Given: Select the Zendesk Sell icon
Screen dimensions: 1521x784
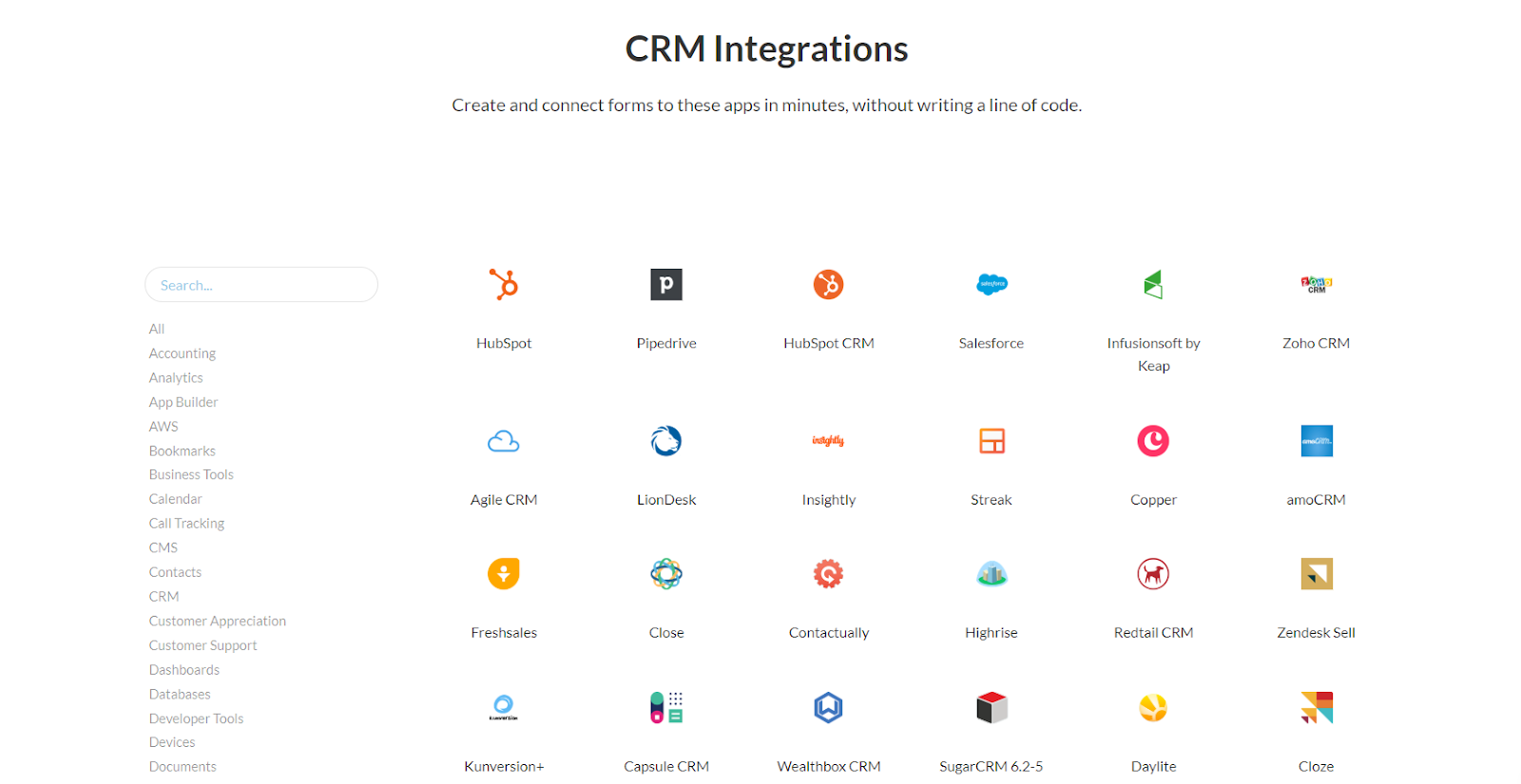Looking at the screenshot, I should click(x=1317, y=574).
